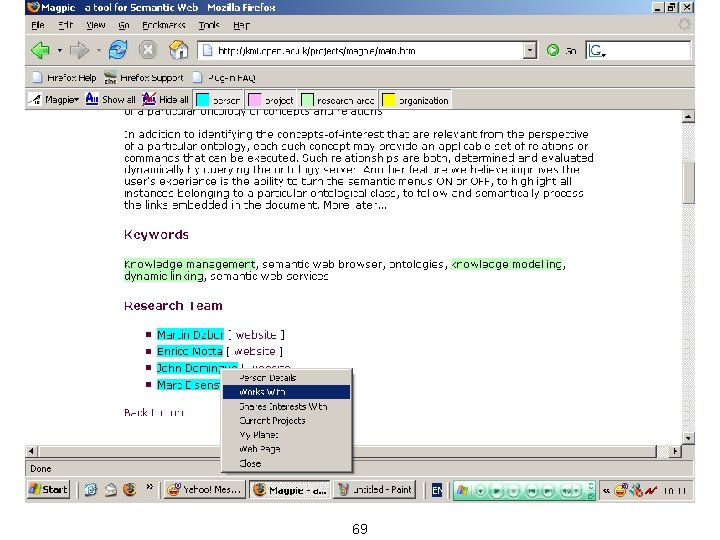Open the Back button history dropdown
The image size is (720, 540).
tap(60, 50)
